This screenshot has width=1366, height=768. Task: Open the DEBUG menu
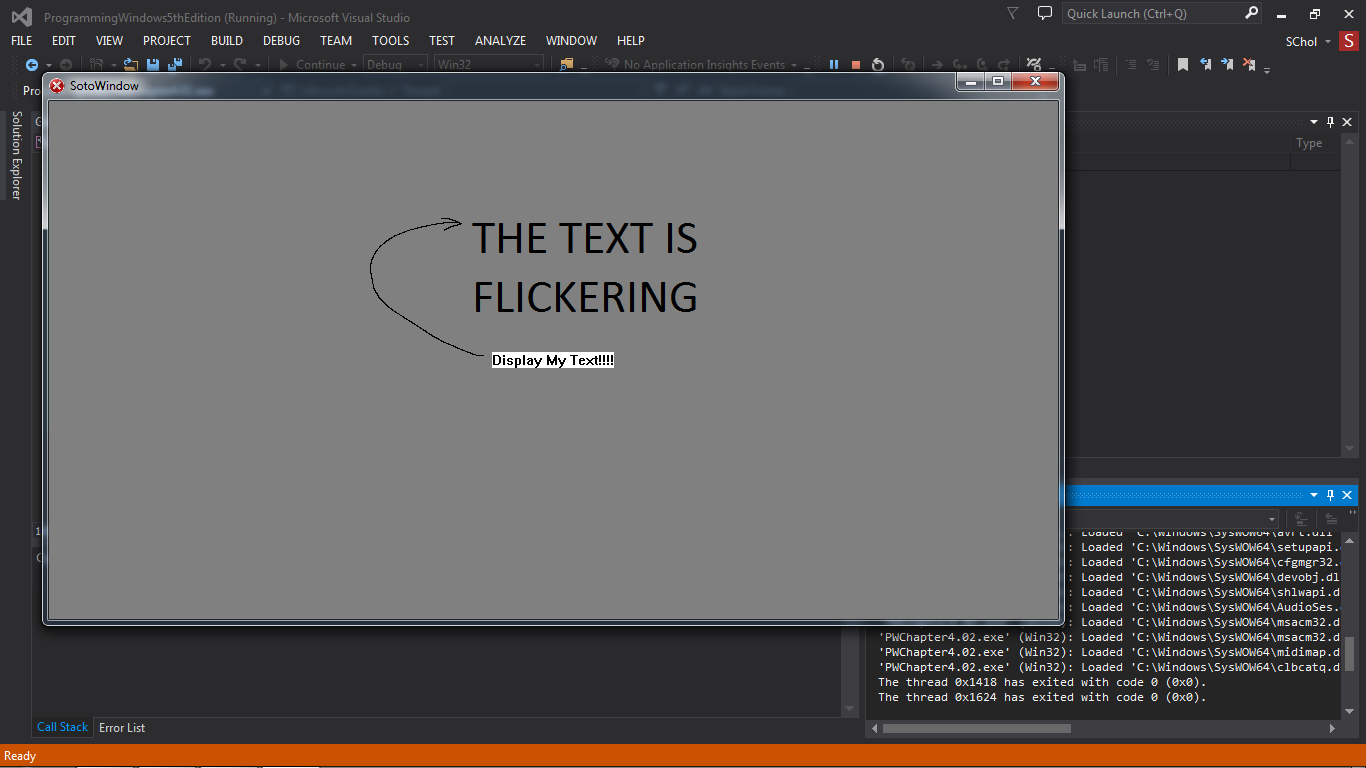coord(281,41)
